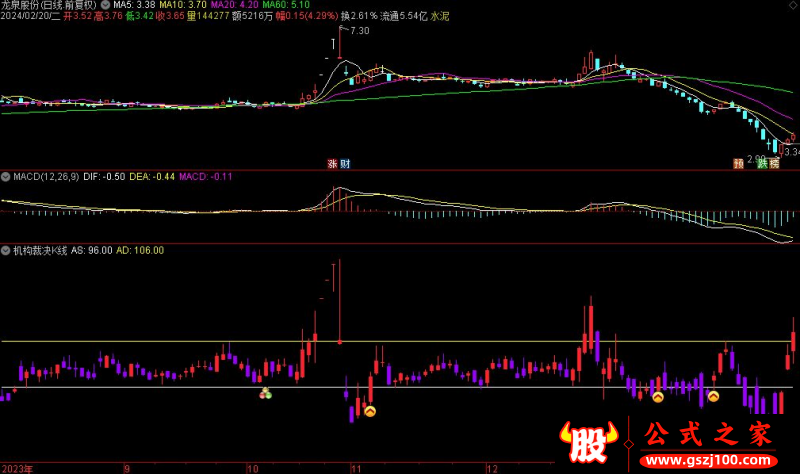Click the MA5: 3.38 label
The image size is (800, 474).
point(134,5)
